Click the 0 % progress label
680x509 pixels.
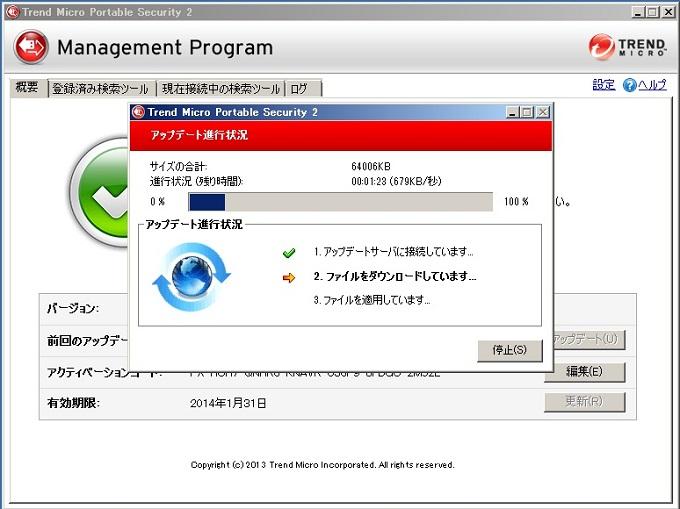pos(157,202)
